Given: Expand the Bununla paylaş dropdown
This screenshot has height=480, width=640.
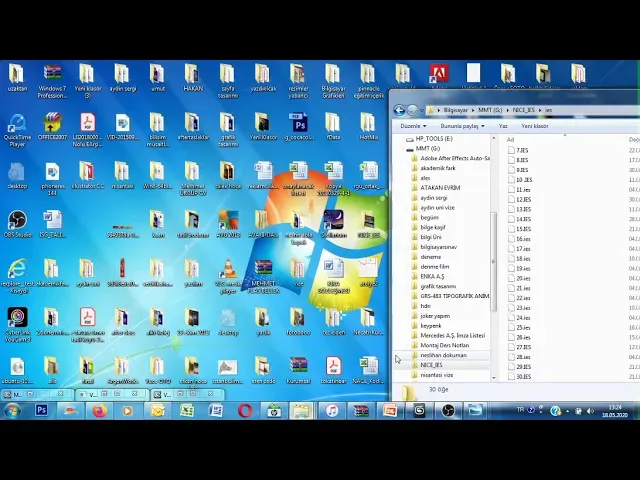Looking at the screenshot, I should click(462, 126).
